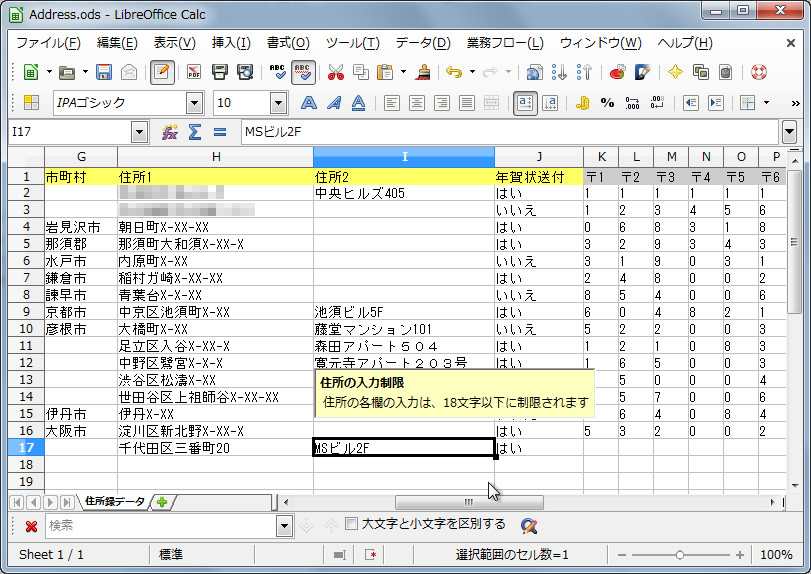Open the 挿入(I) menu
Image resolution: width=811 pixels, height=574 pixels.
[231, 43]
